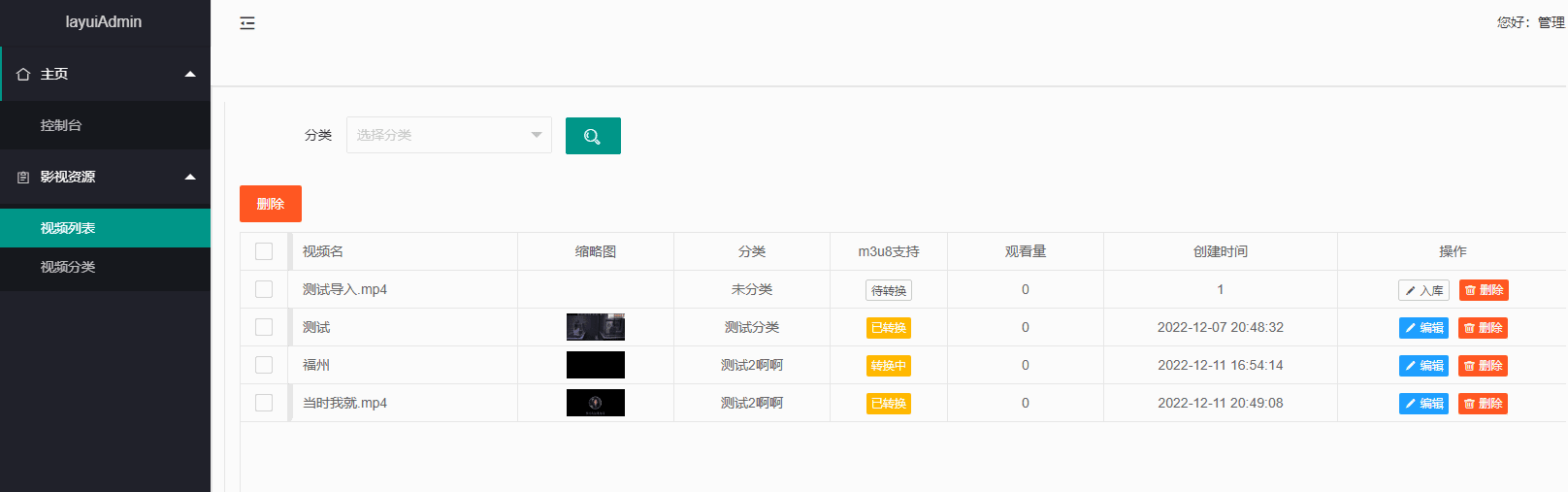
Task: Check the box for 测试导入.mp4
Action: (264, 289)
